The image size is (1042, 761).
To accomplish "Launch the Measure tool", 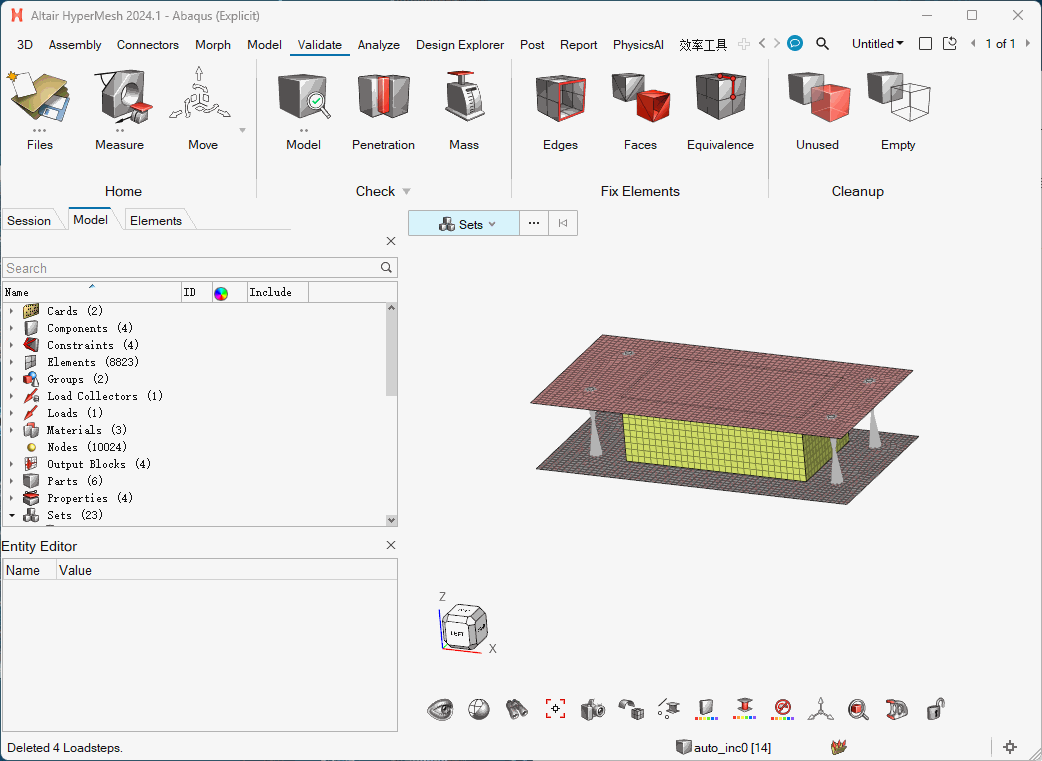I will click(120, 110).
